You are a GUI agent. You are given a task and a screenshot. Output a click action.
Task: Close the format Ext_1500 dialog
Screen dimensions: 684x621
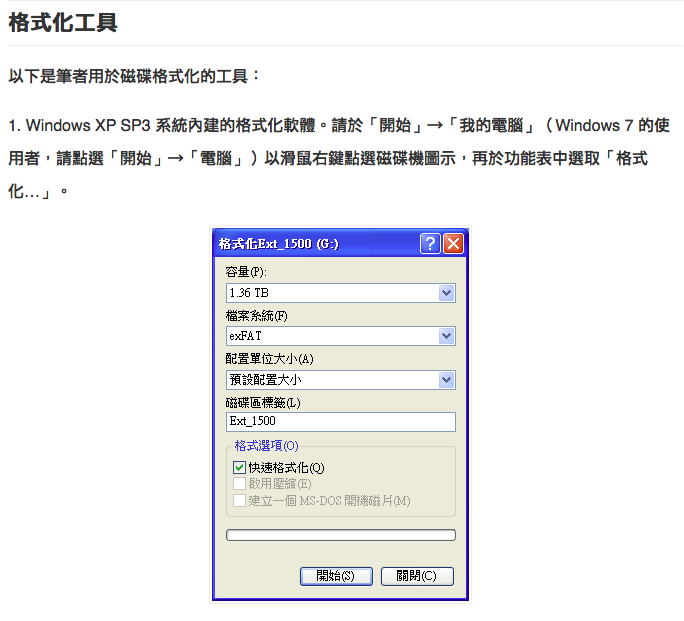453,243
